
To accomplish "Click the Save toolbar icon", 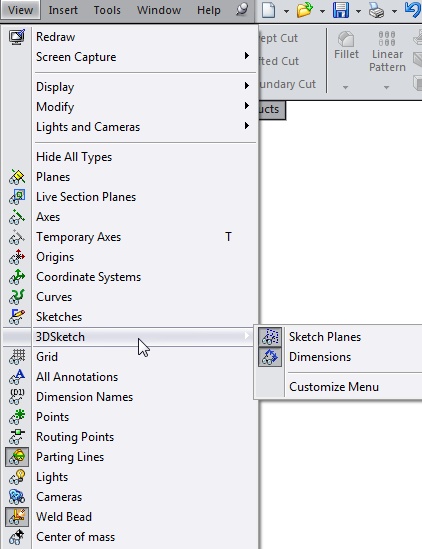I will tap(341, 10).
